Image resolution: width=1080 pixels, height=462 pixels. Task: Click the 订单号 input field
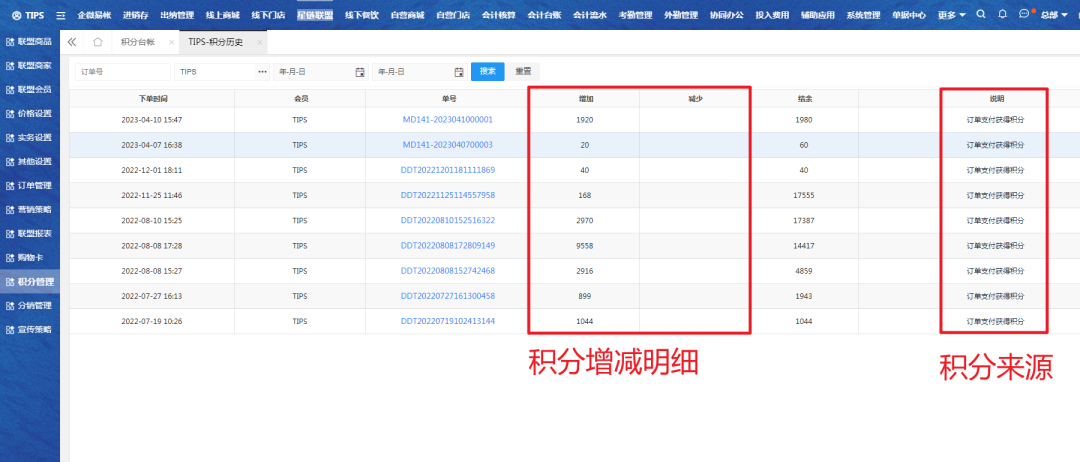tap(122, 72)
